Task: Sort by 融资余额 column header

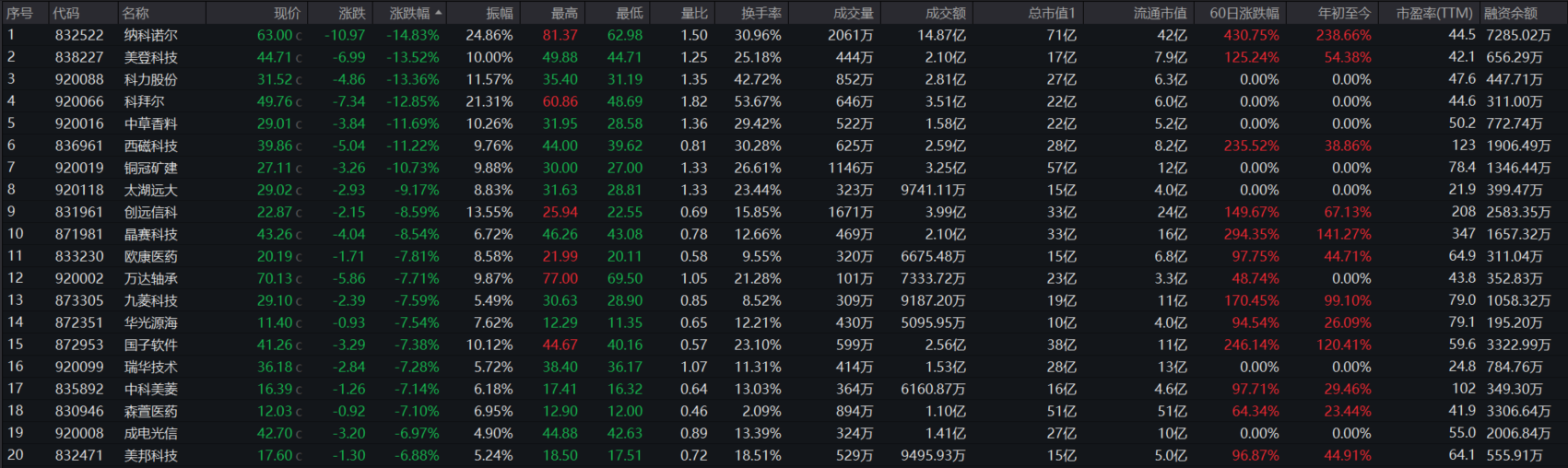Action: (x=1510, y=13)
